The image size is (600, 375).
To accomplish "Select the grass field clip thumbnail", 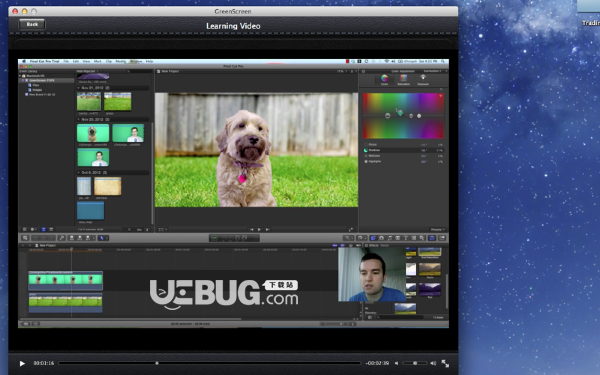I will pyautogui.click(x=117, y=101).
